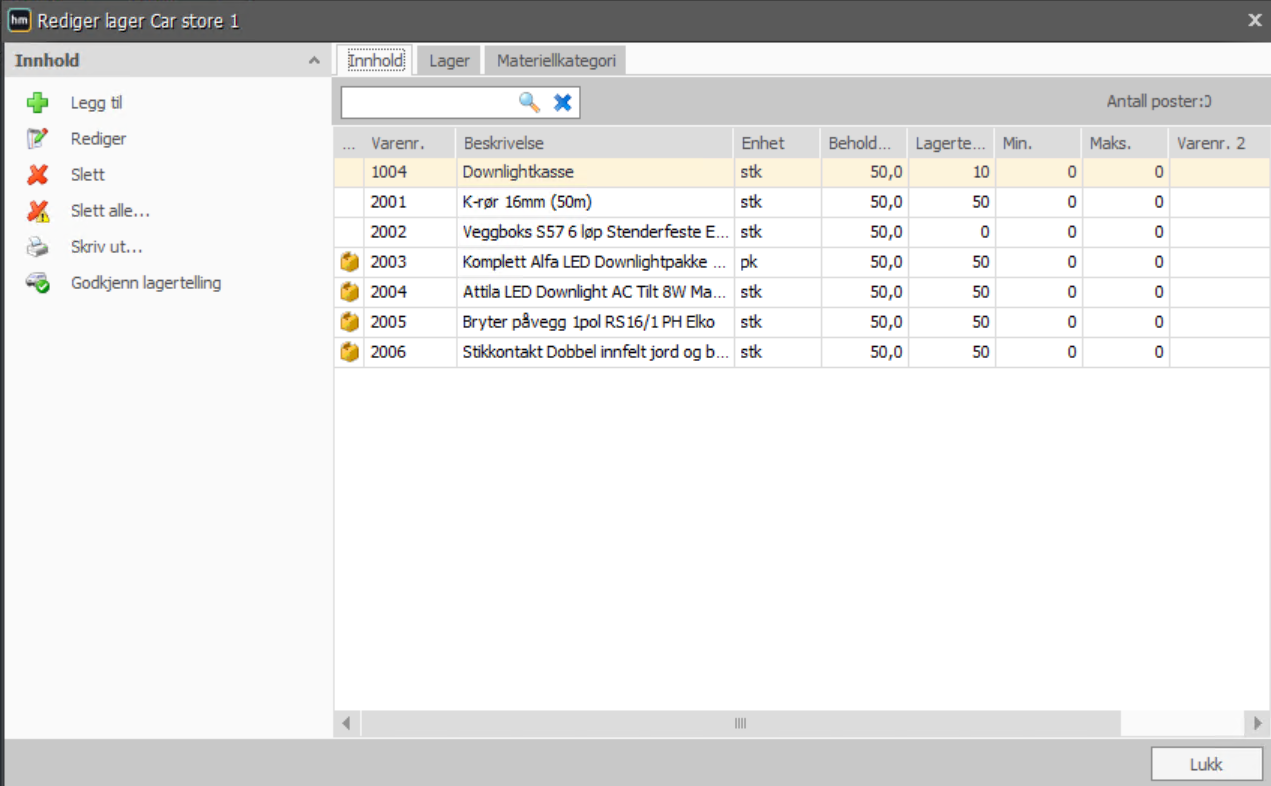The image size is (1271, 786).
Task: Select the Downlightkasse row
Action: pyautogui.click(x=802, y=172)
